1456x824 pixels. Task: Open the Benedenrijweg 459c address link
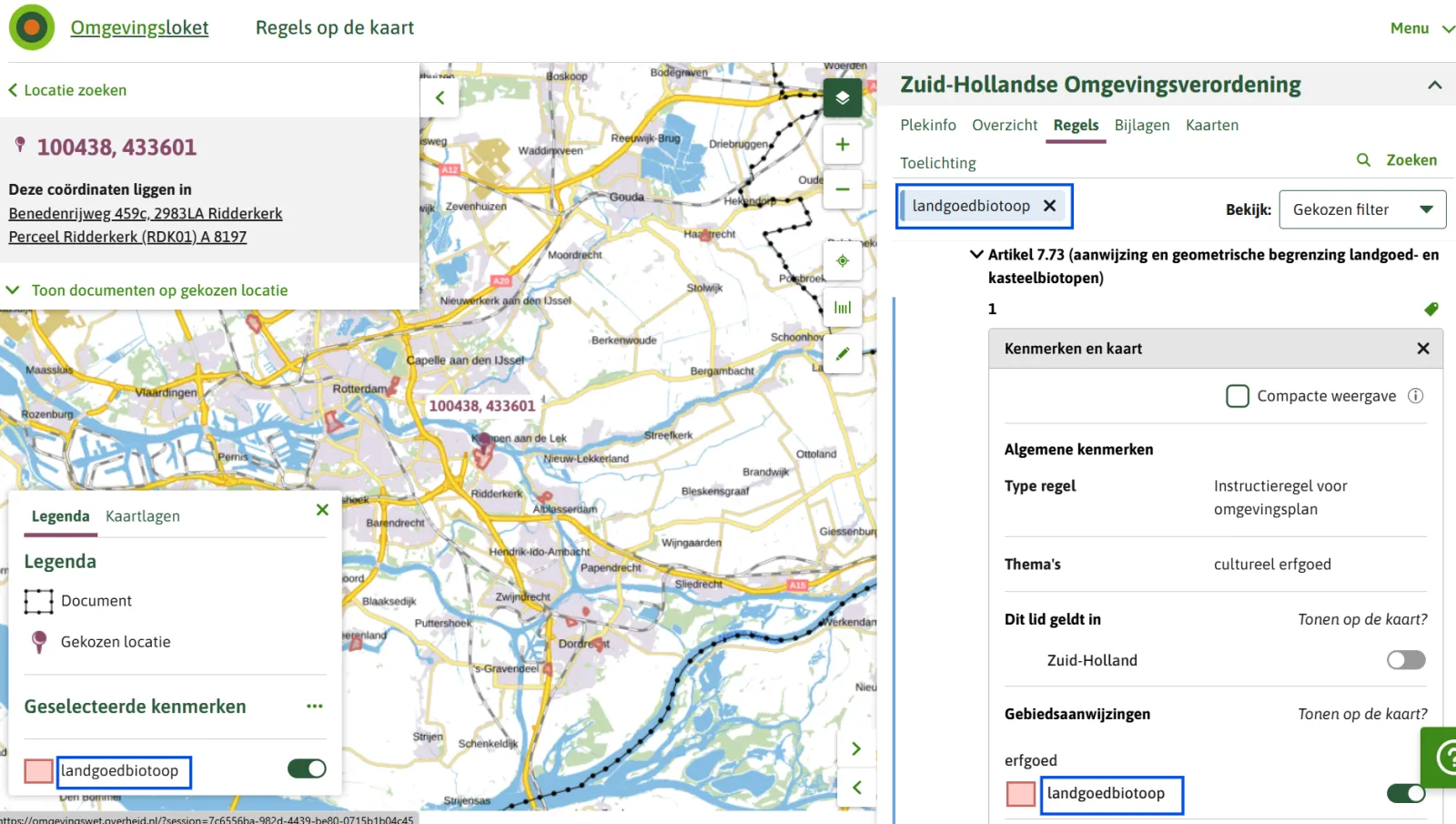pyautogui.click(x=146, y=213)
